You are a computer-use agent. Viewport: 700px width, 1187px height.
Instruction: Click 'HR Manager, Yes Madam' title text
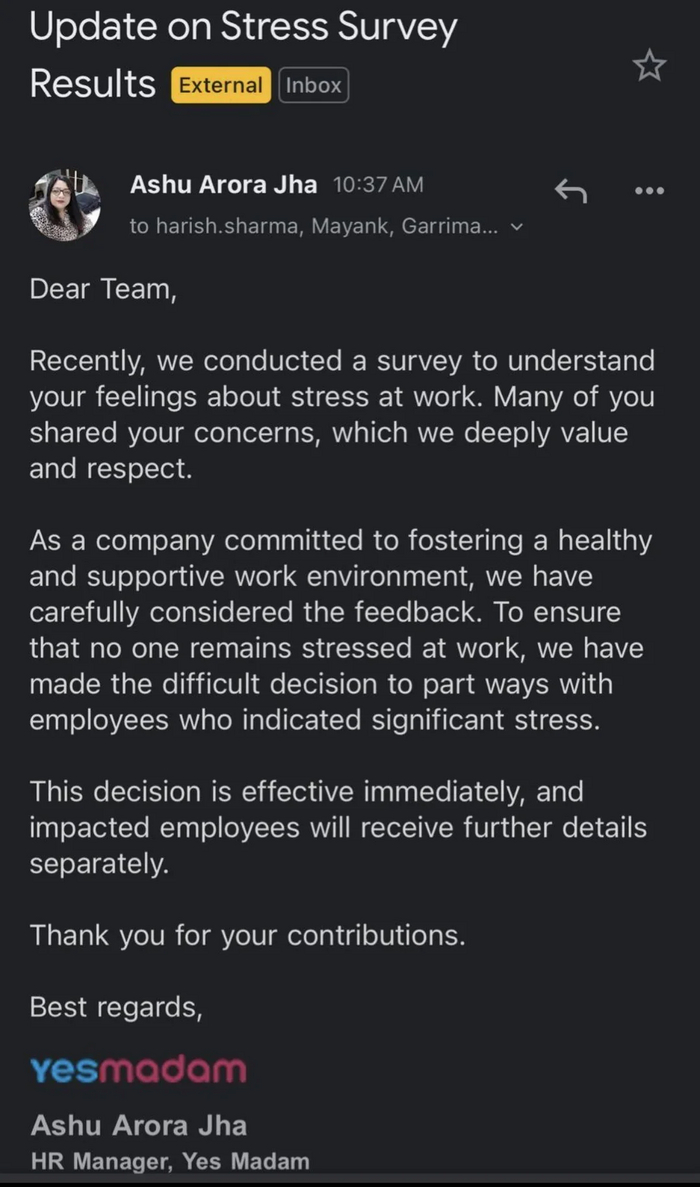click(x=170, y=1161)
